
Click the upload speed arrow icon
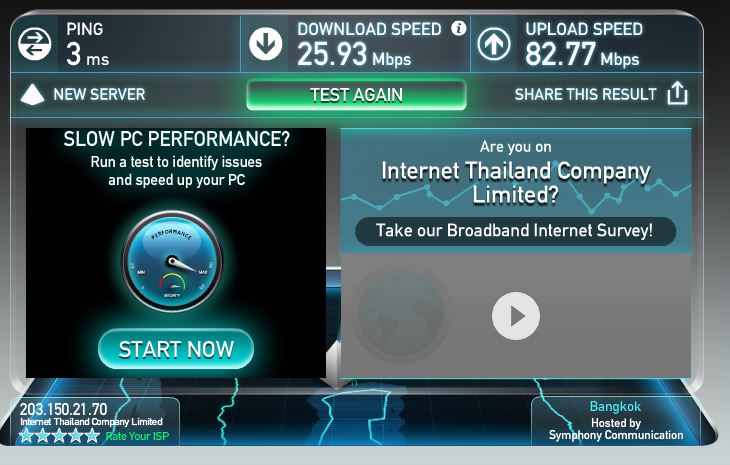pos(494,44)
